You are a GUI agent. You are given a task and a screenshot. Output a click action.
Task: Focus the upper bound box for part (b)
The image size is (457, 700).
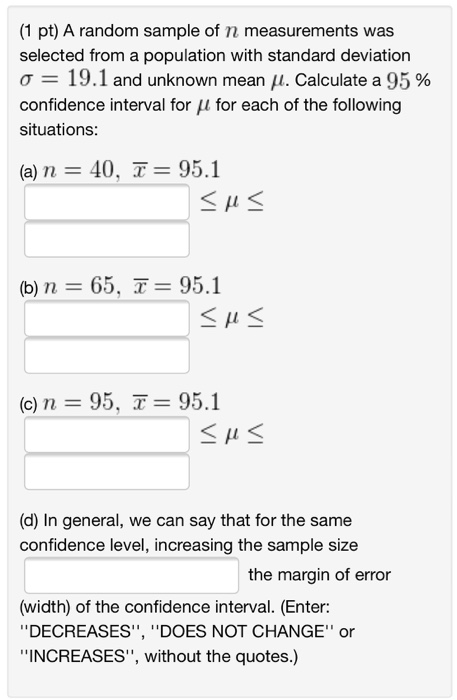coord(107,355)
